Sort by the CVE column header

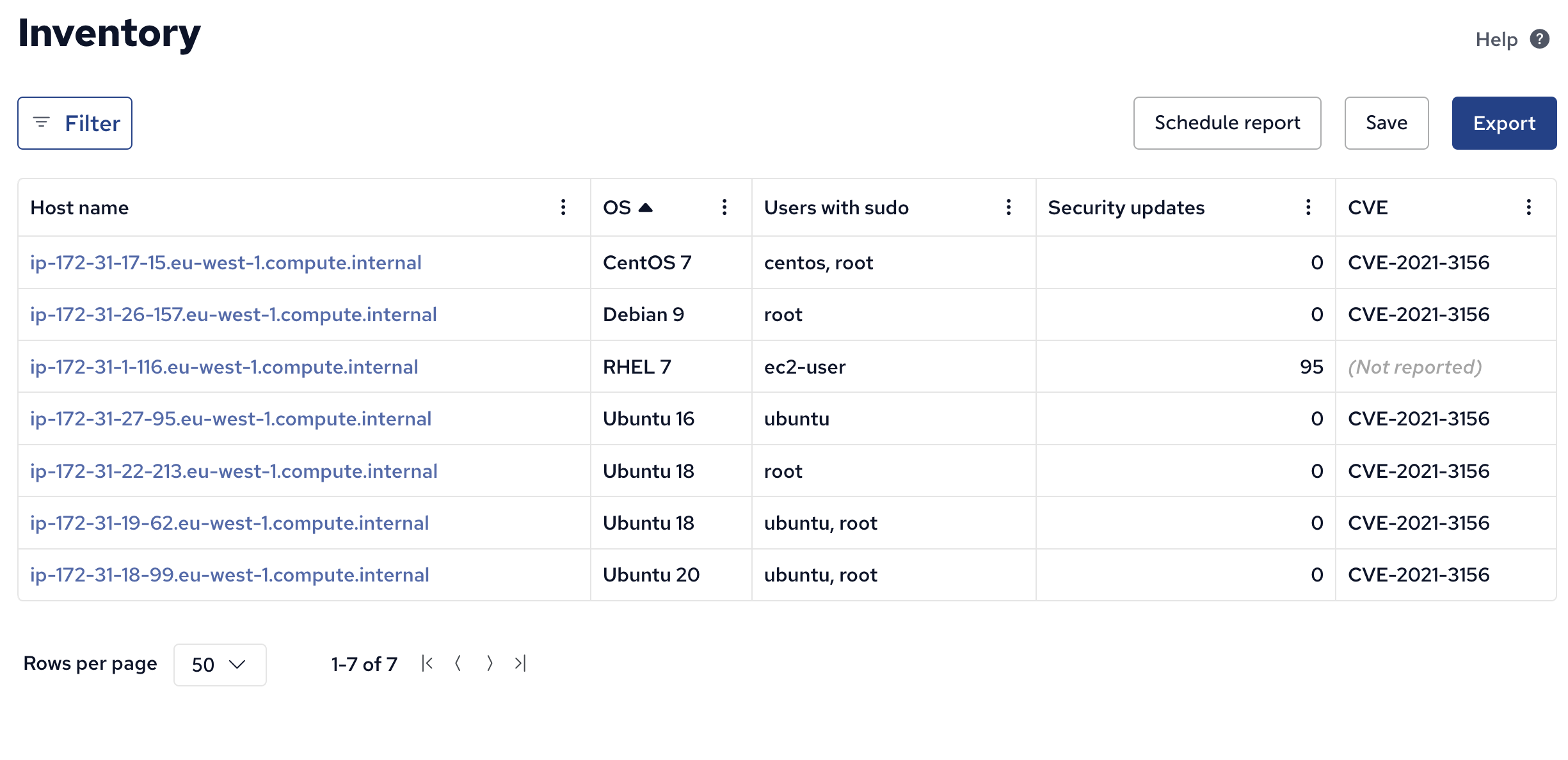pos(1368,207)
